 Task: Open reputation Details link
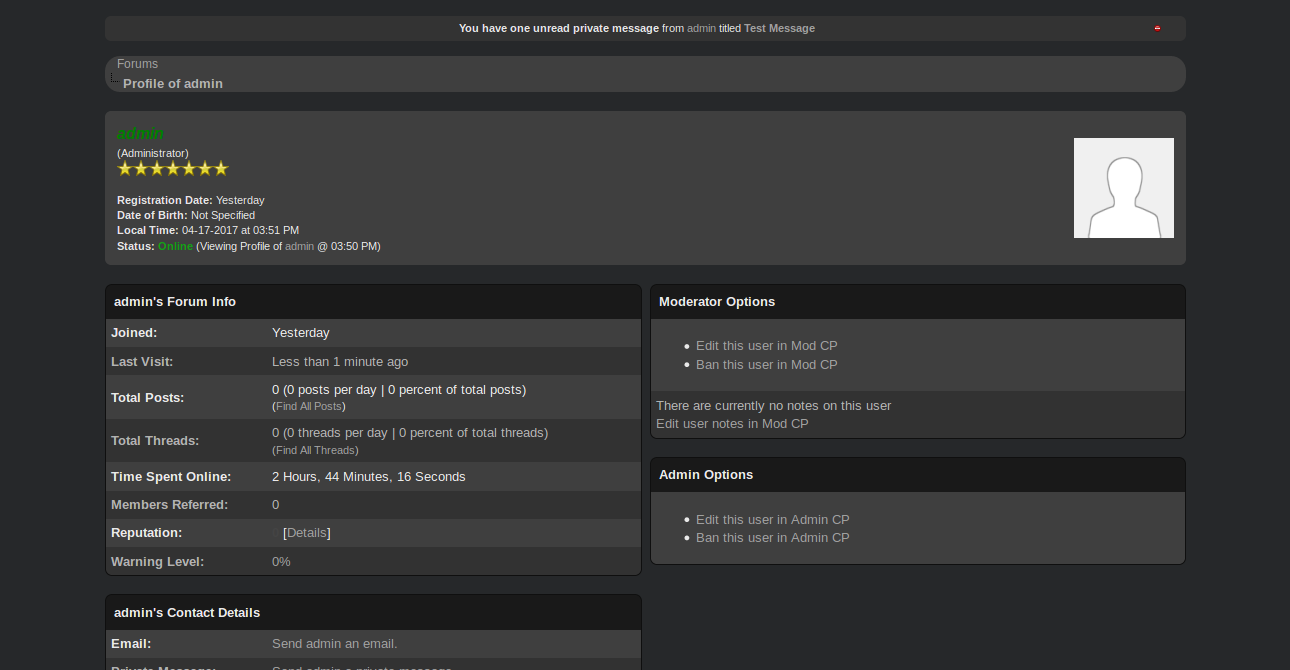(x=307, y=533)
